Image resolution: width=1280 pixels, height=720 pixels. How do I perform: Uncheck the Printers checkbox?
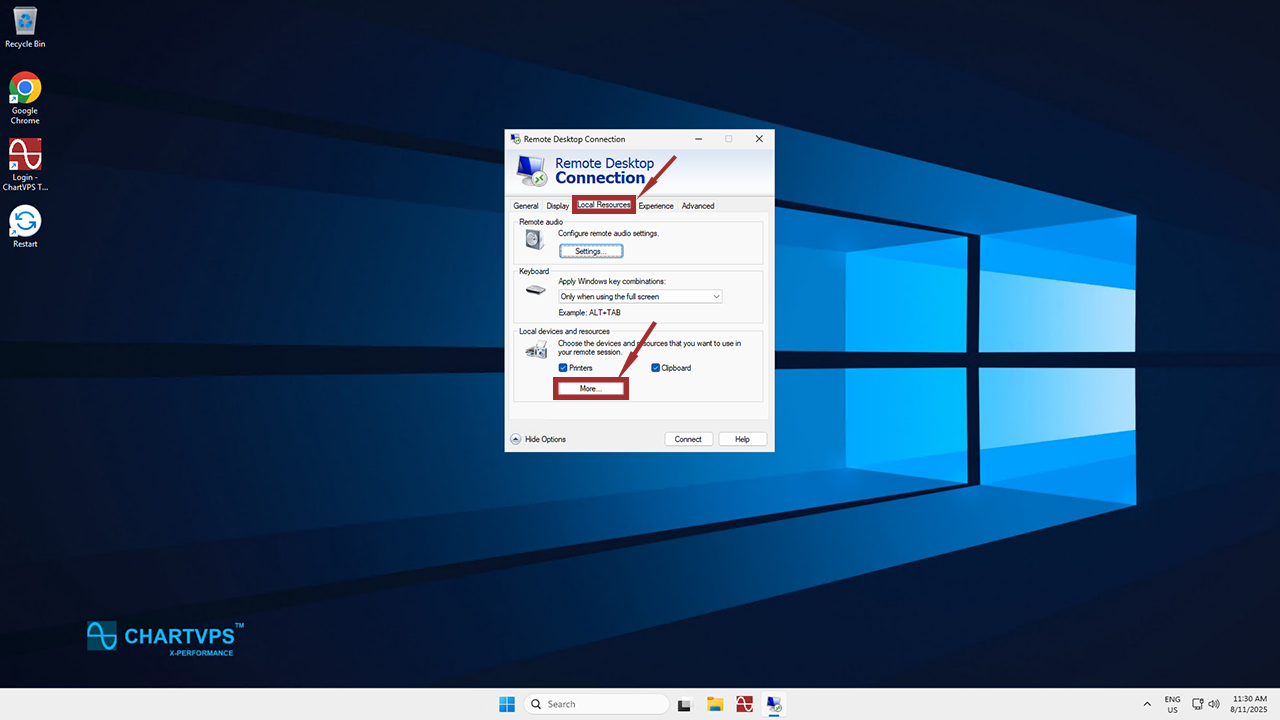click(563, 368)
